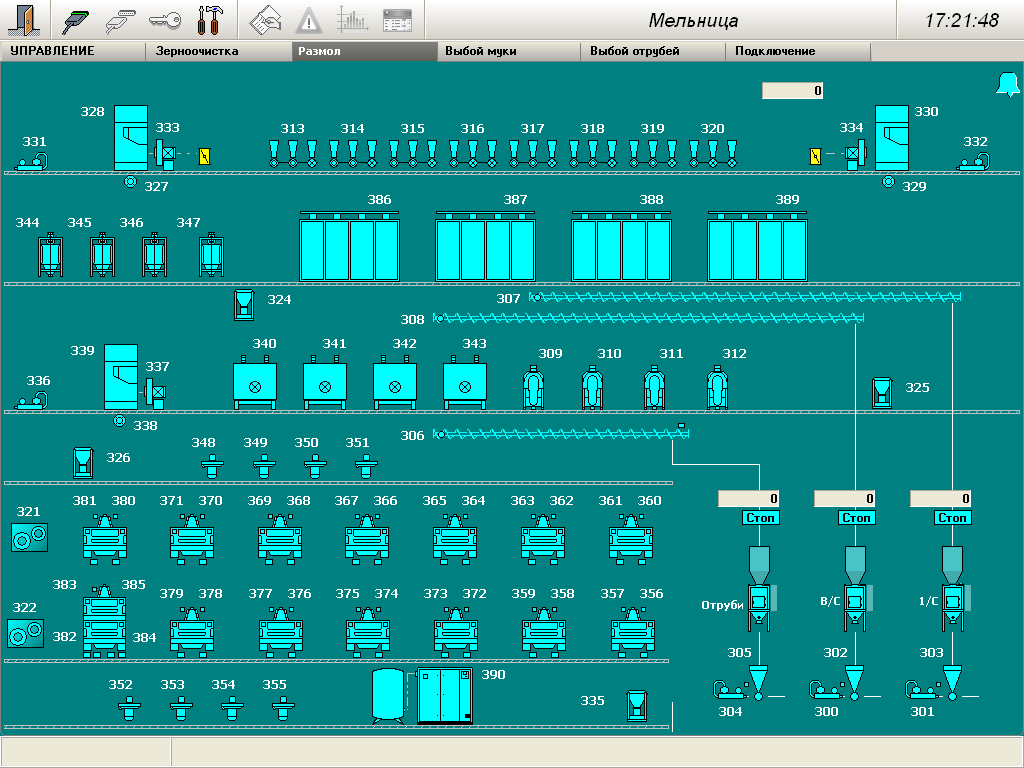Click the key access icon
The width and height of the screenshot is (1024, 768).
click(164, 20)
